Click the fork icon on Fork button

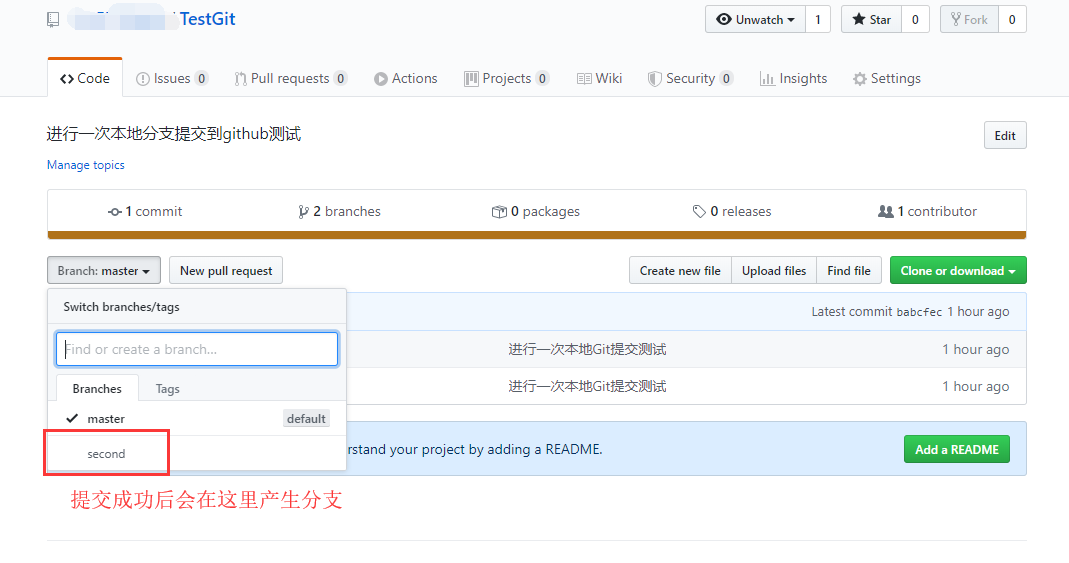click(x=956, y=19)
